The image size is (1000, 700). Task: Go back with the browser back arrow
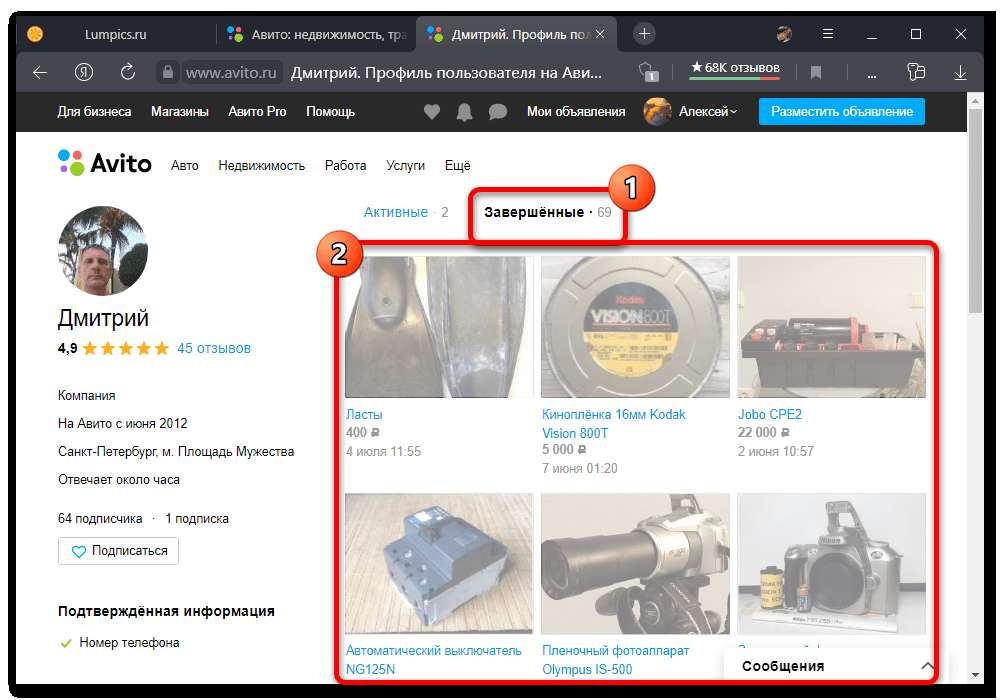tap(40, 73)
